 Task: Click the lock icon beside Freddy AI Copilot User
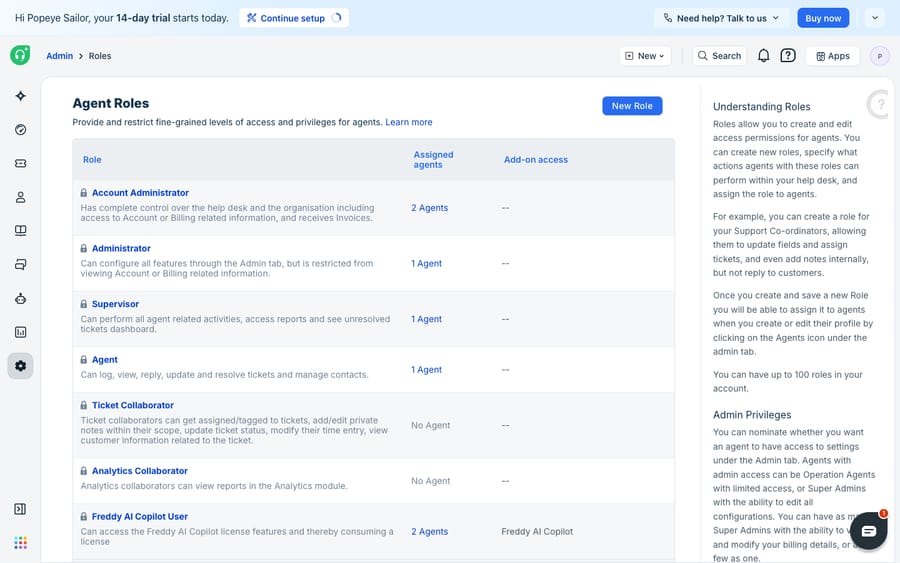point(84,517)
